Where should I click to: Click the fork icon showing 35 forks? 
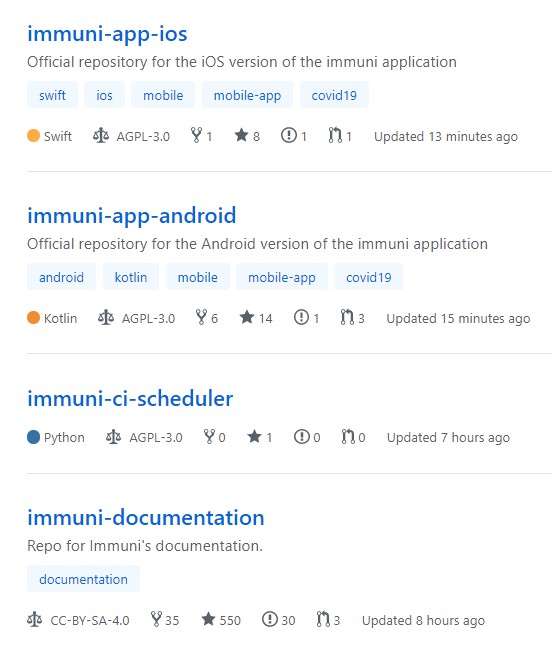point(156,619)
